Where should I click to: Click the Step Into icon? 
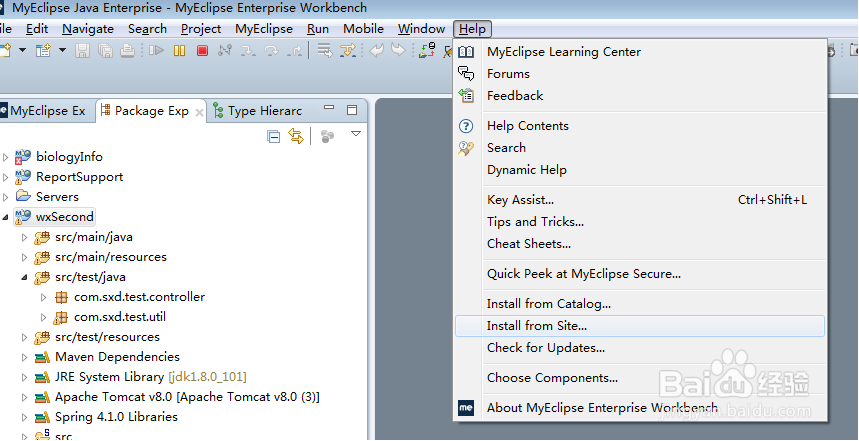coord(248,51)
